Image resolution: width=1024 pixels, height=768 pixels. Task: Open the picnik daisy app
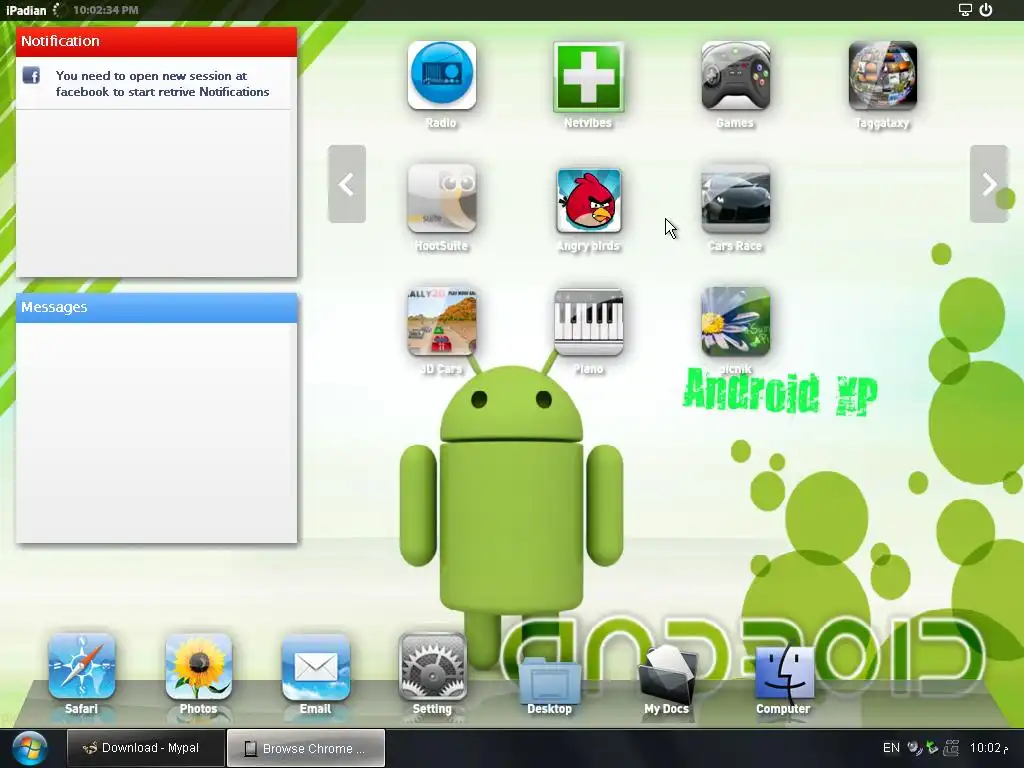pyautogui.click(x=735, y=322)
